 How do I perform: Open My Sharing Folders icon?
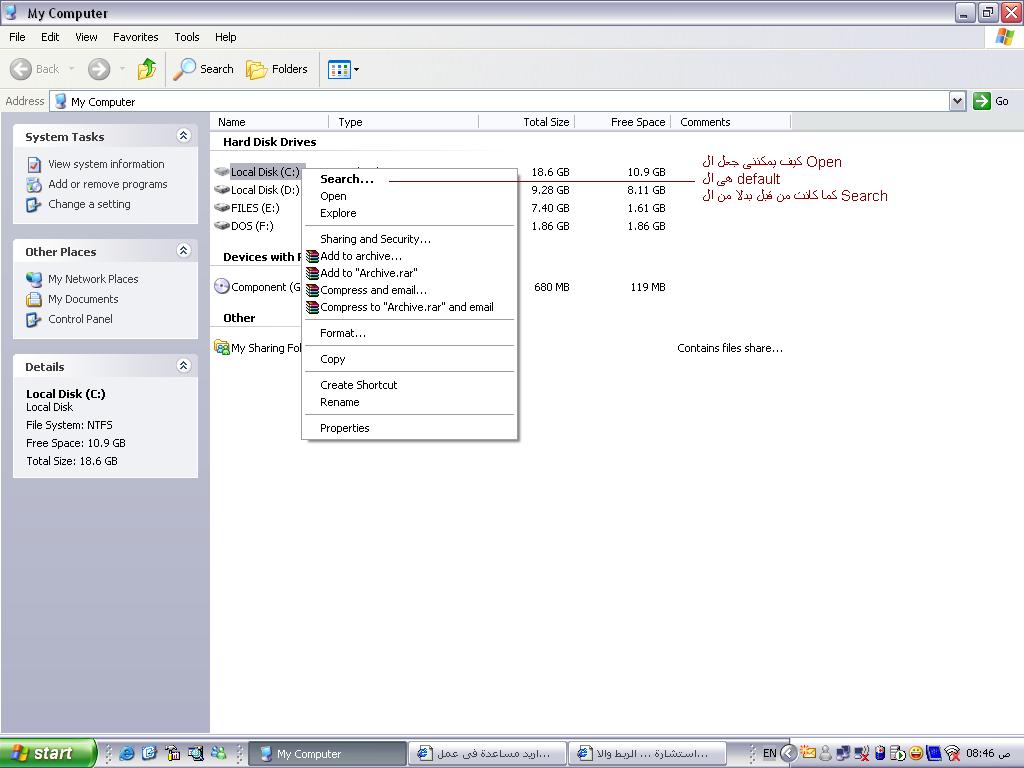[222, 347]
